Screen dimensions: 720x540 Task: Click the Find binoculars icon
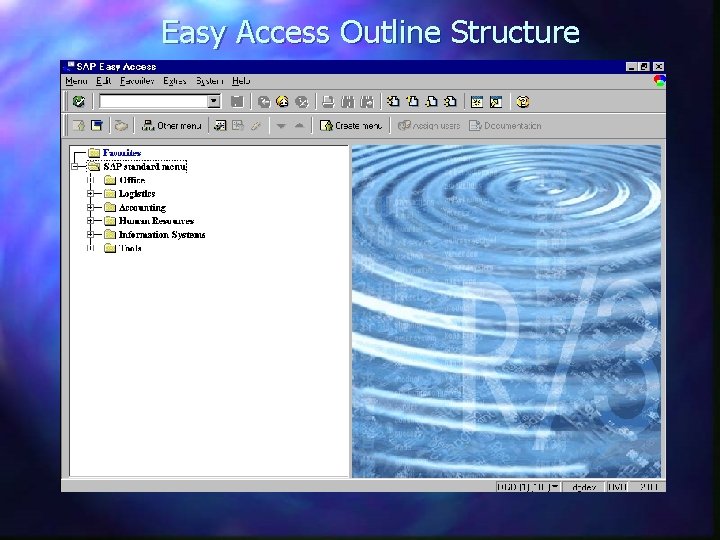348,101
